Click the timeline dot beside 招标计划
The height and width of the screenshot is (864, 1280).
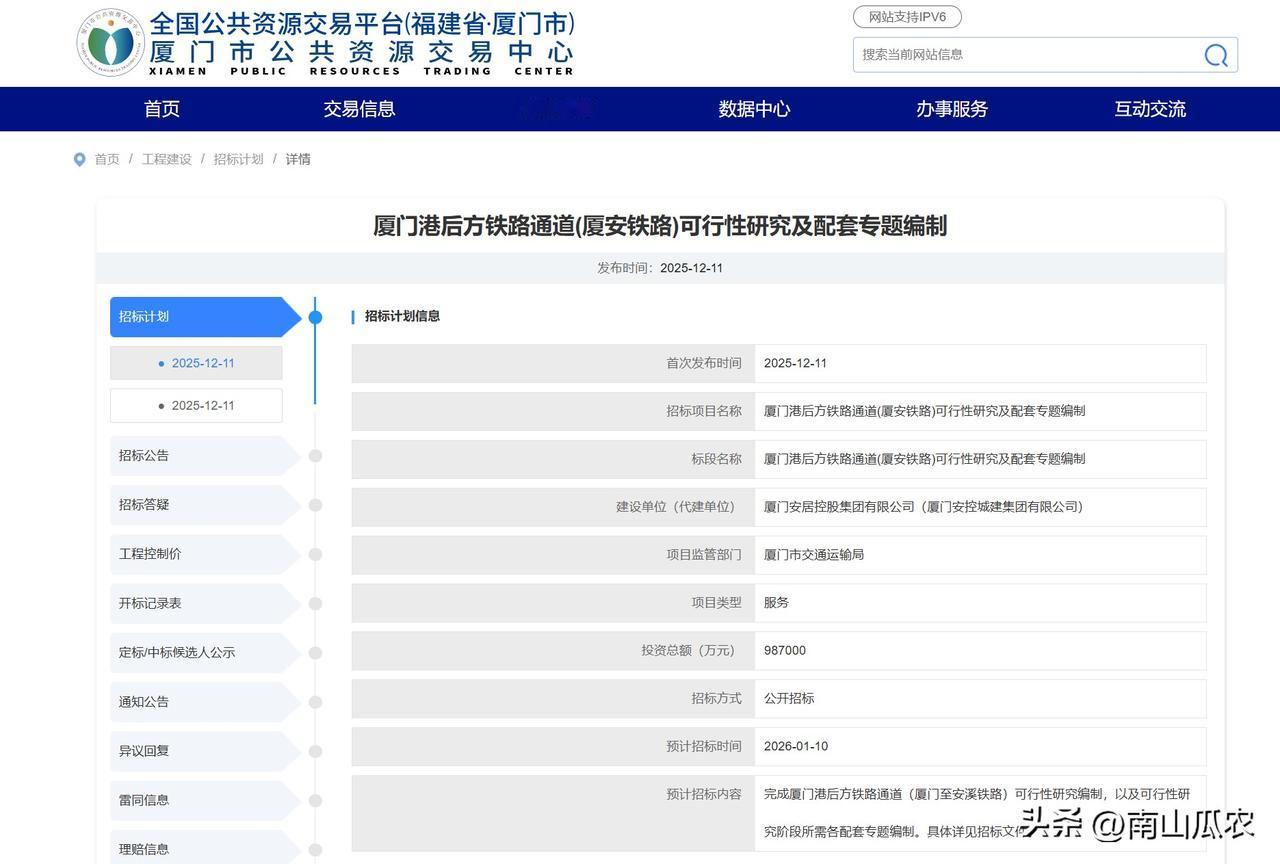(315, 316)
